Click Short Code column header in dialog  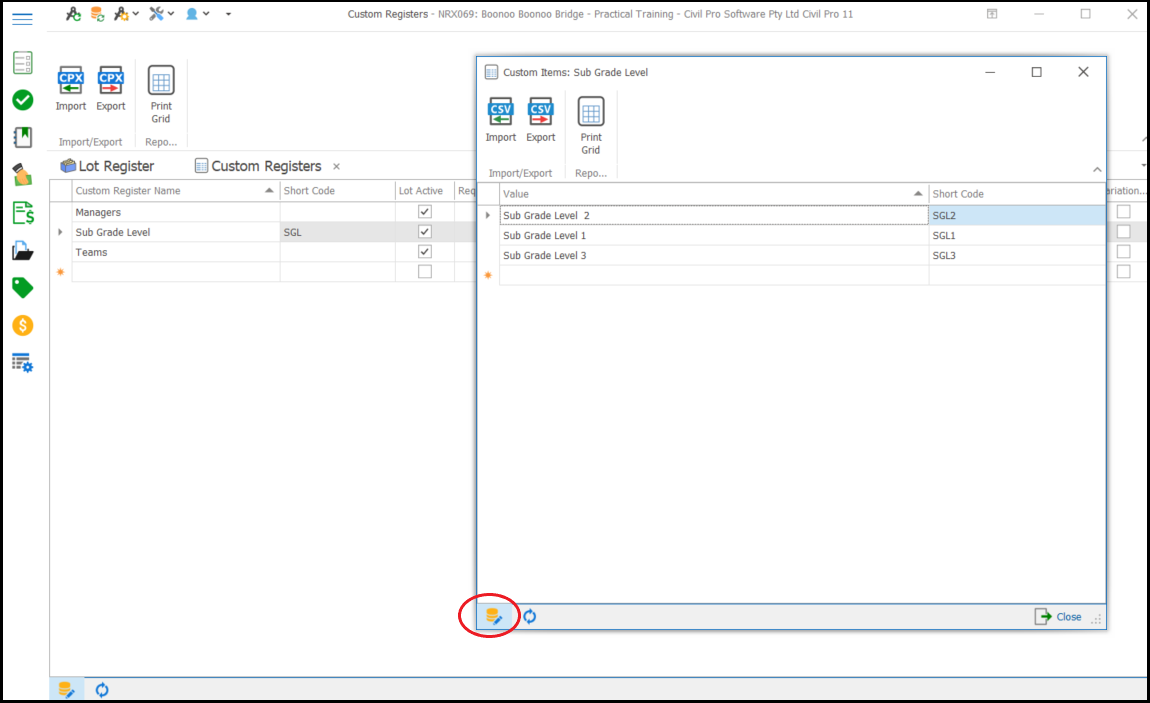[1017, 194]
